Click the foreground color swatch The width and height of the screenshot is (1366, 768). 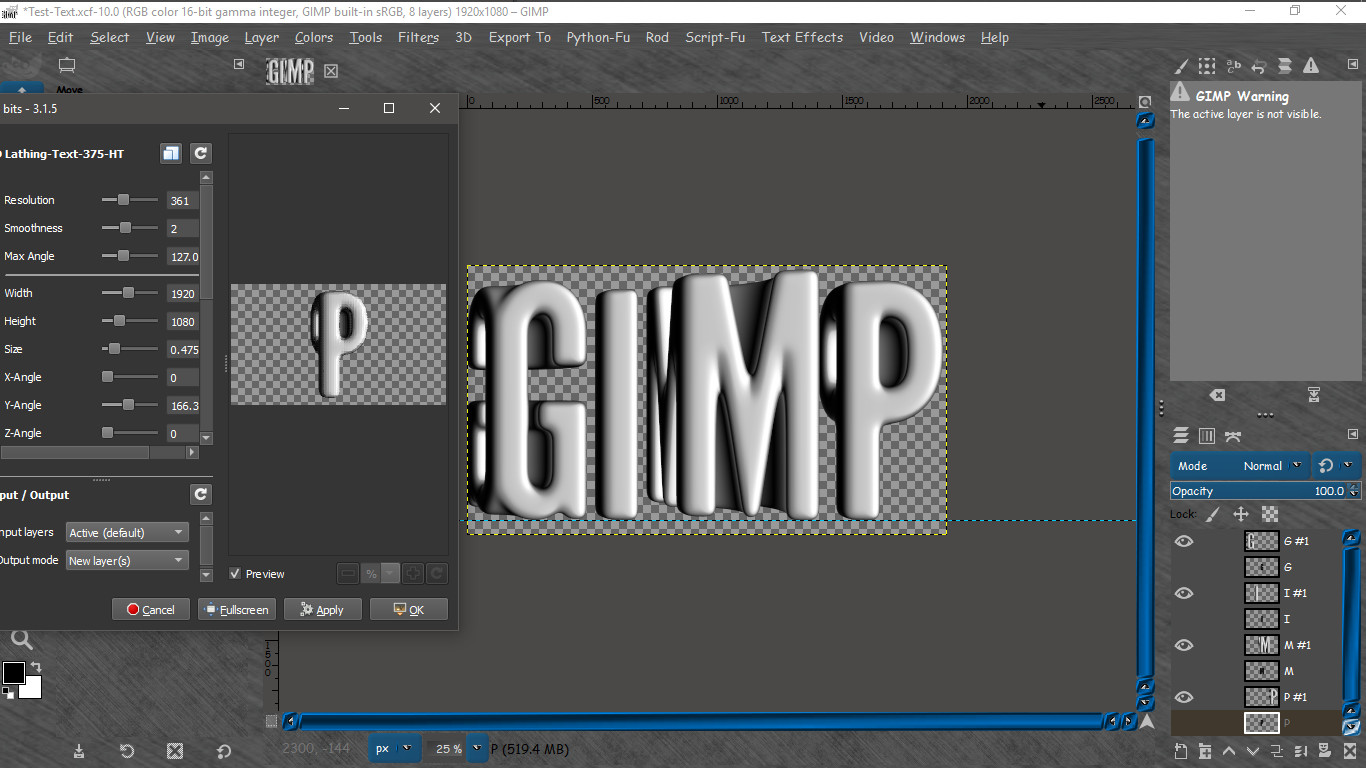click(x=13, y=672)
